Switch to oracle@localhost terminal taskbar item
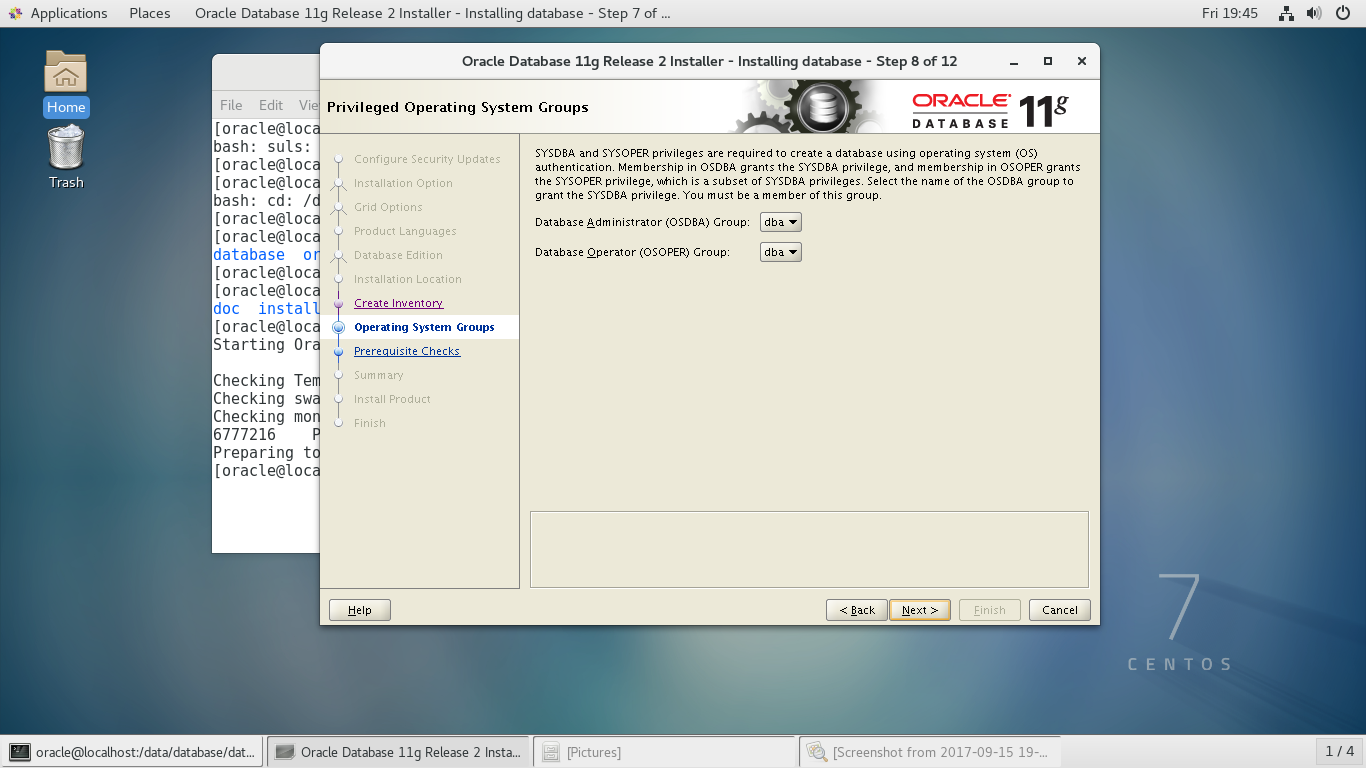Viewport: 1366px width, 768px height. [133, 752]
